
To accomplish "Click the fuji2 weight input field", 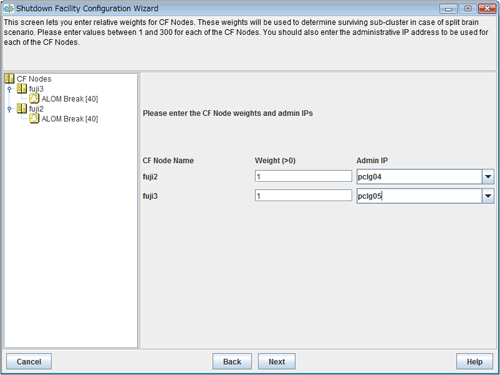I will [x=303, y=176].
